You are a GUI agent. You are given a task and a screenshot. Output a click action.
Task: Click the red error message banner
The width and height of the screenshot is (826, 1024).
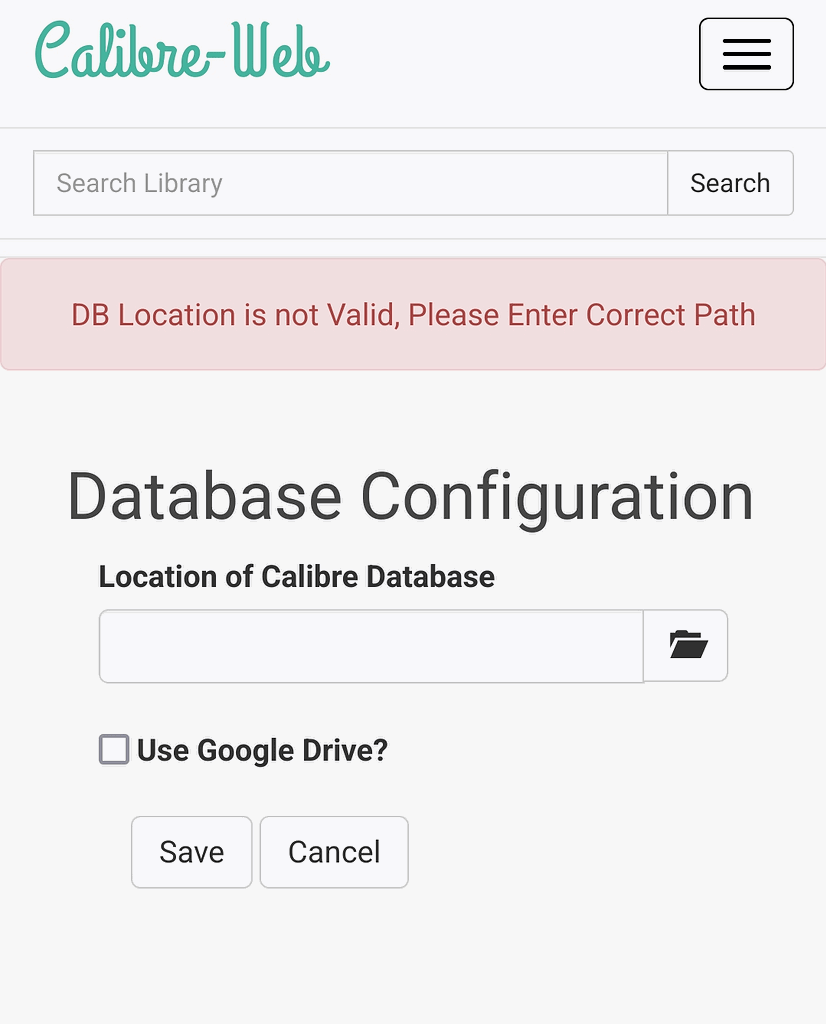(413, 315)
